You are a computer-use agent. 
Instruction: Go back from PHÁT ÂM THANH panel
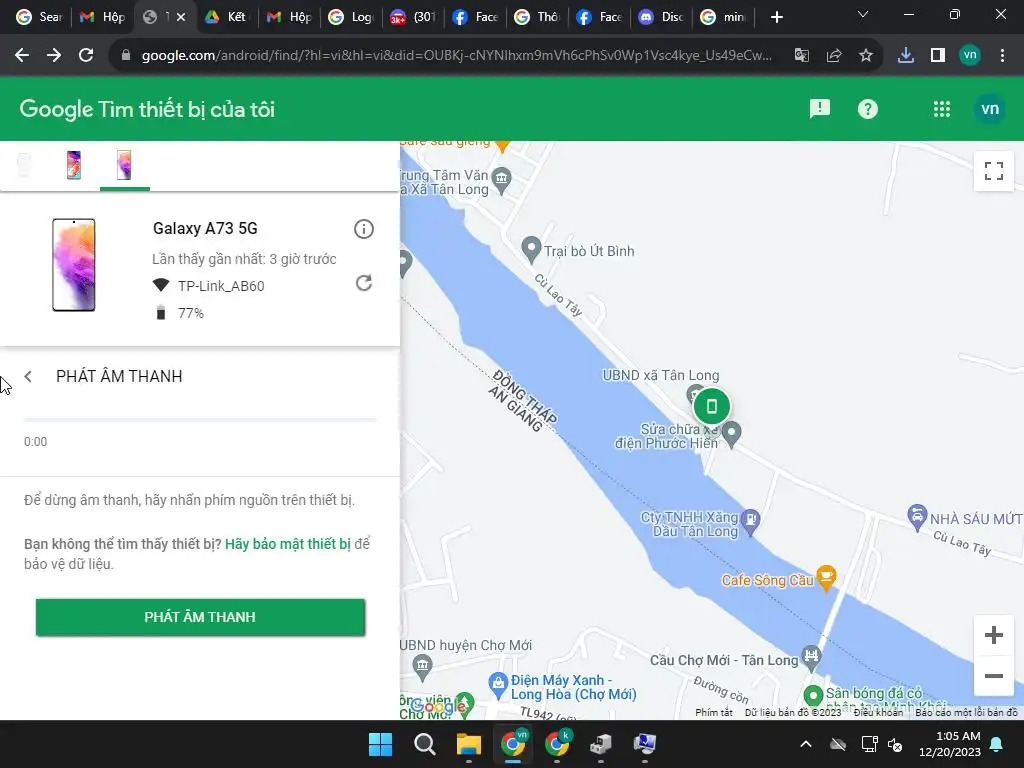28,376
